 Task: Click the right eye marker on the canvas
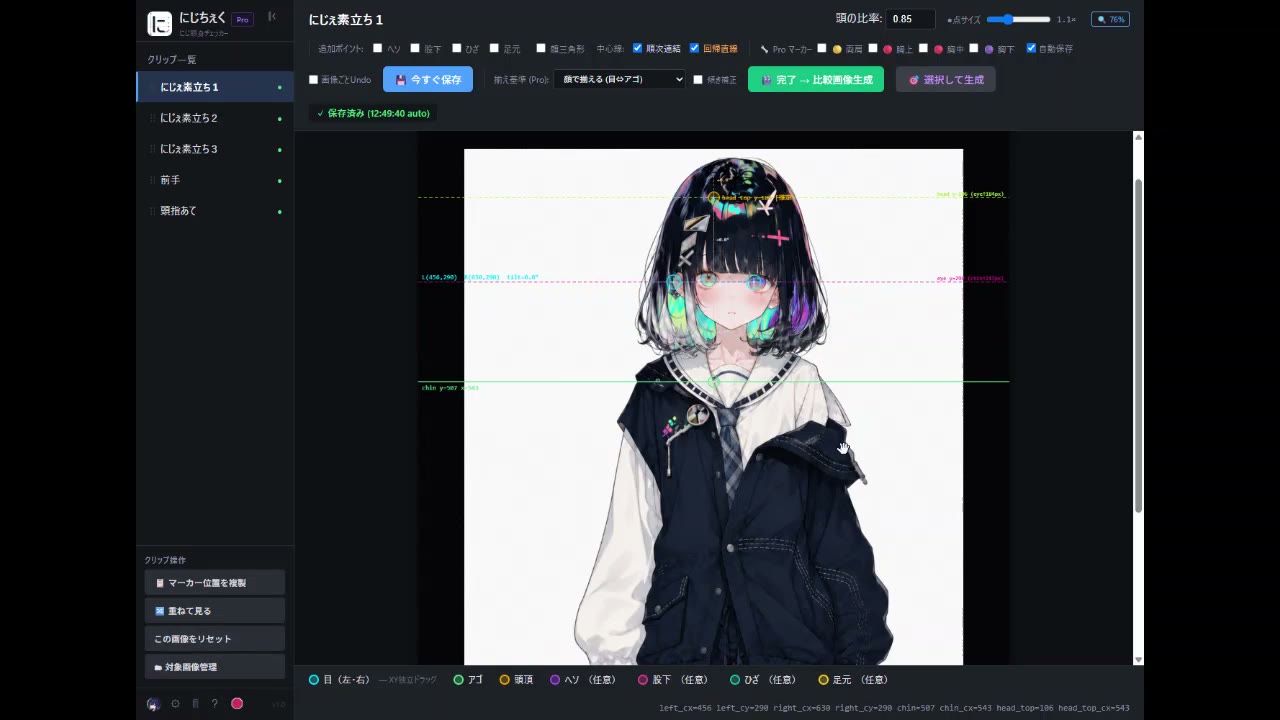757,282
